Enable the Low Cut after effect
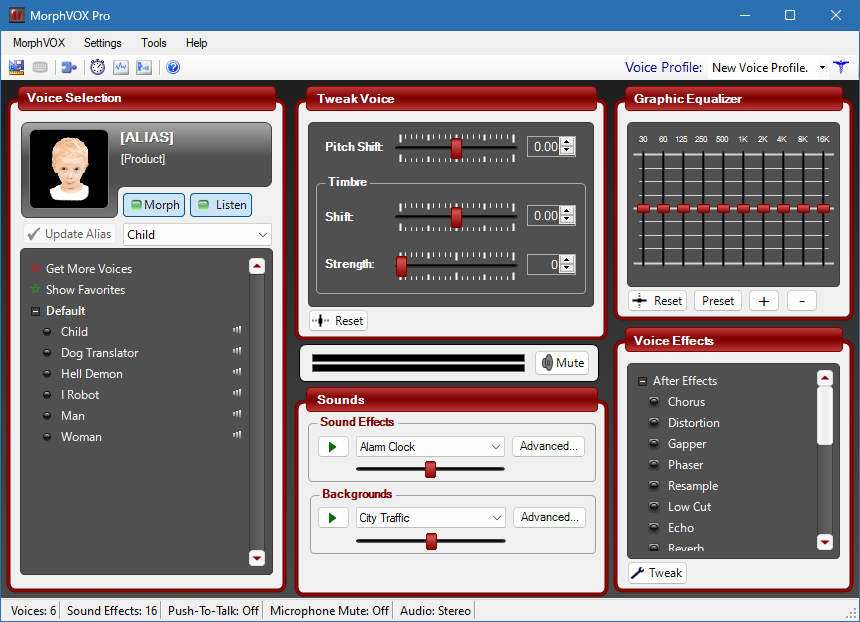Image resolution: width=860 pixels, height=622 pixels. click(x=654, y=506)
